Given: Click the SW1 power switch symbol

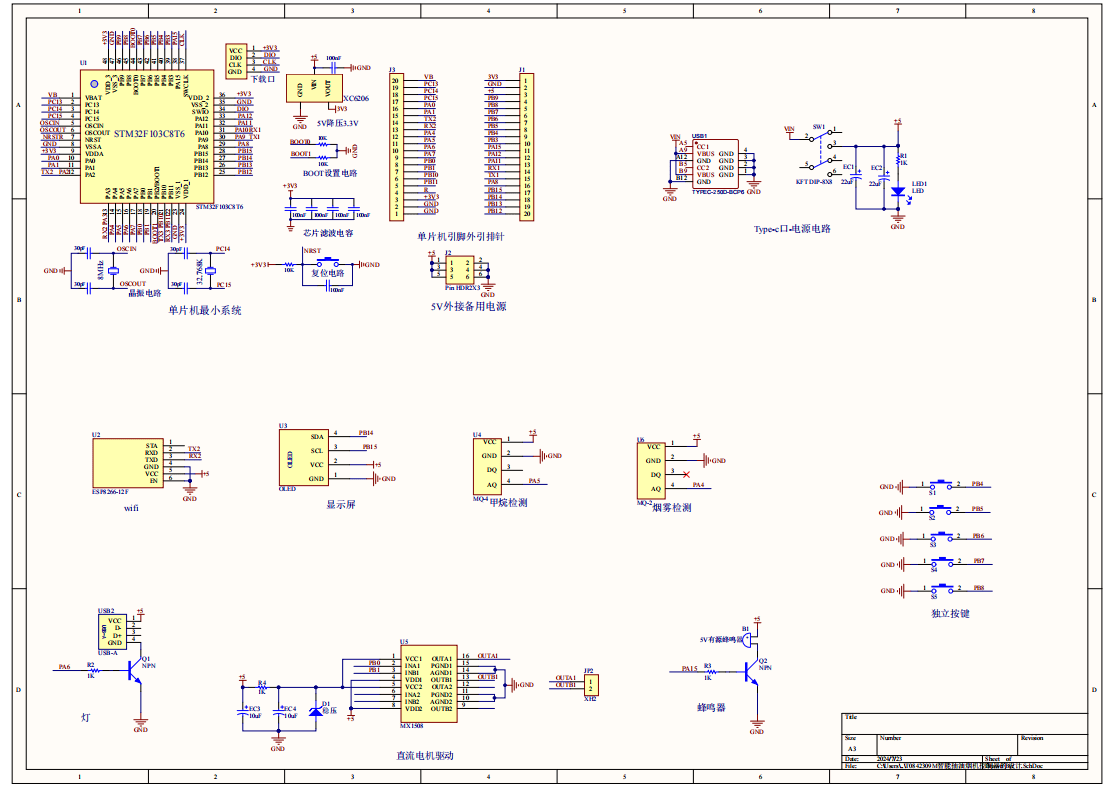Looking at the screenshot, I should click(822, 152).
